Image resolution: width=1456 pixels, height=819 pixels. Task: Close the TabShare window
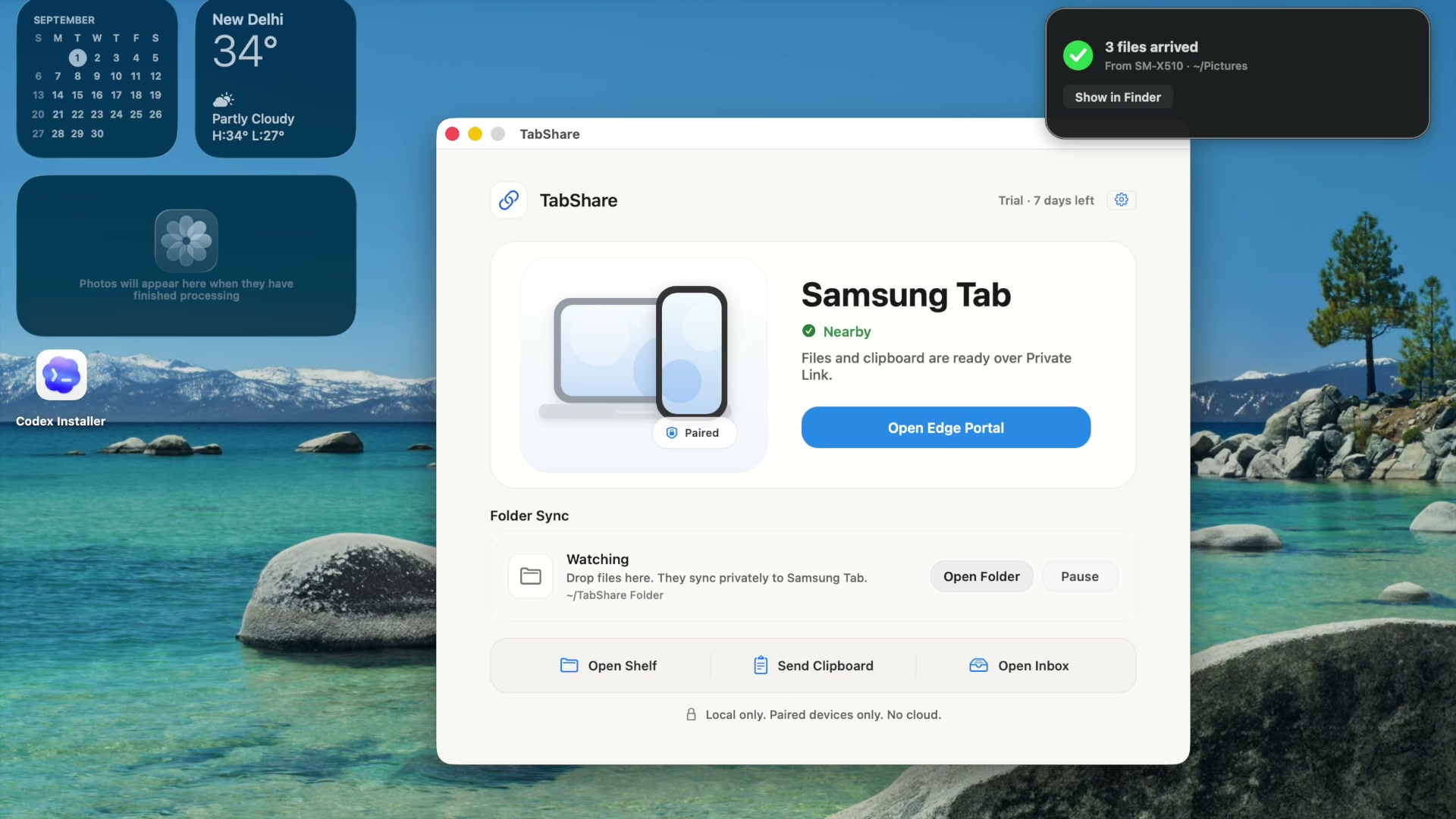tap(453, 134)
